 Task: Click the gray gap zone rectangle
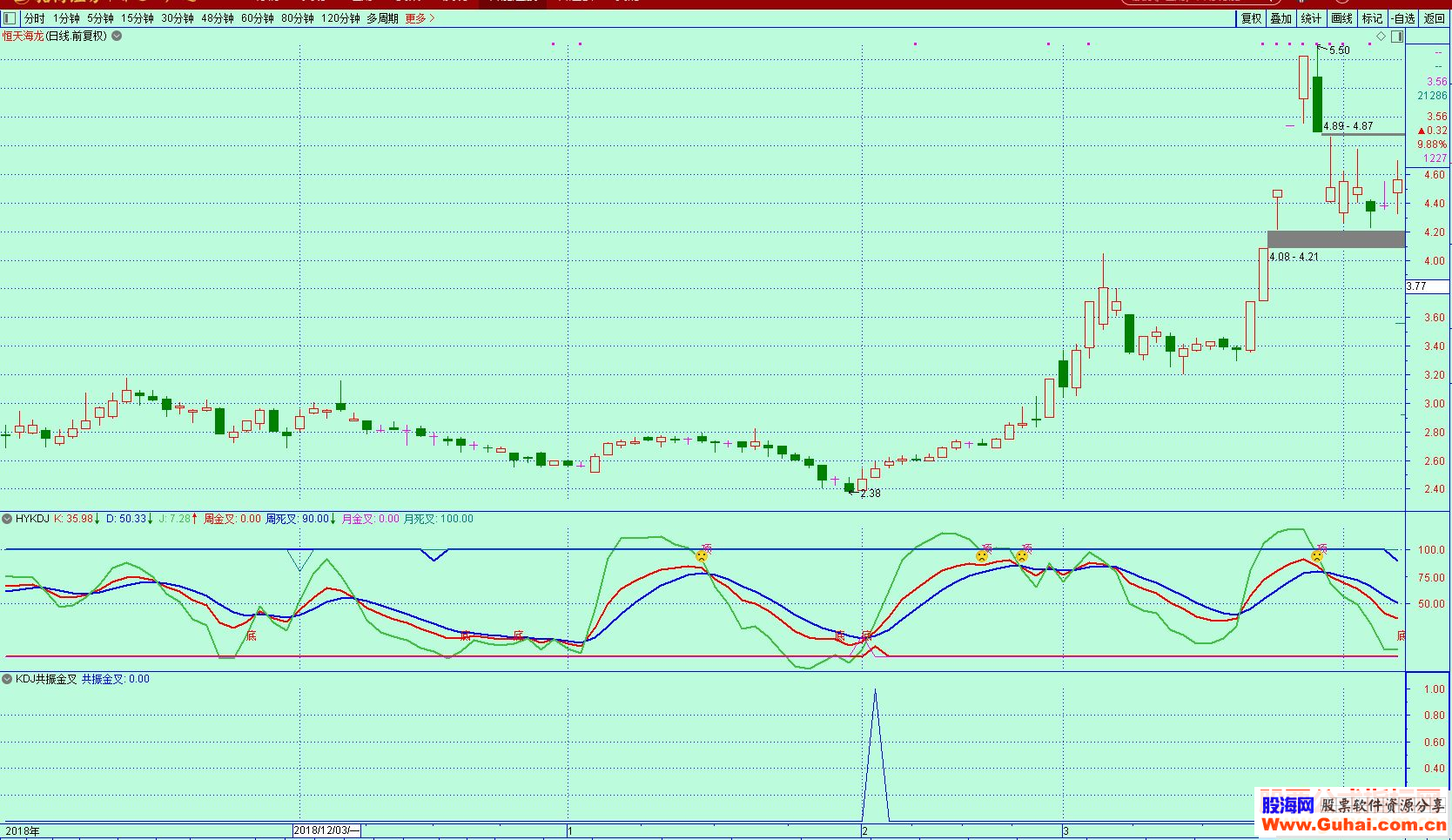click(x=1336, y=239)
